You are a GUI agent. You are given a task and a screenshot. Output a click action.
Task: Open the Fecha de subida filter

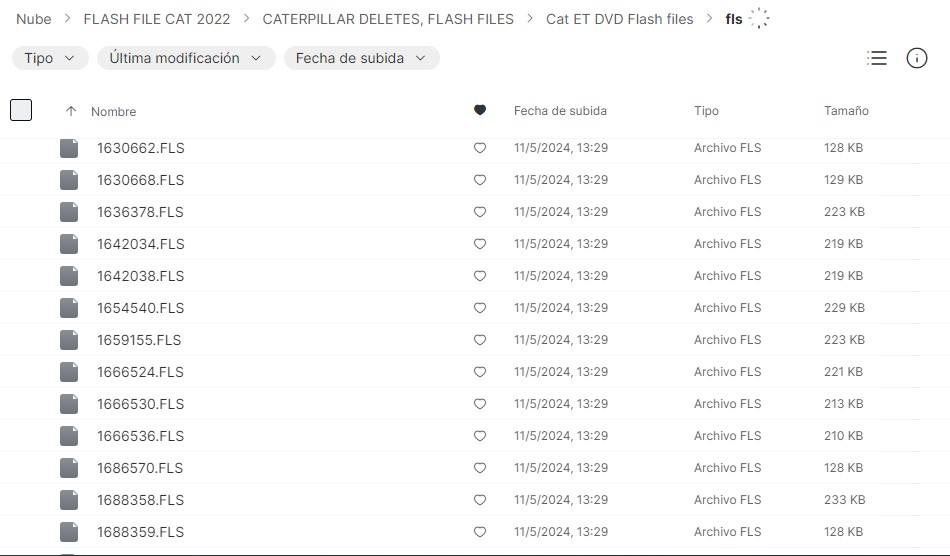click(361, 58)
